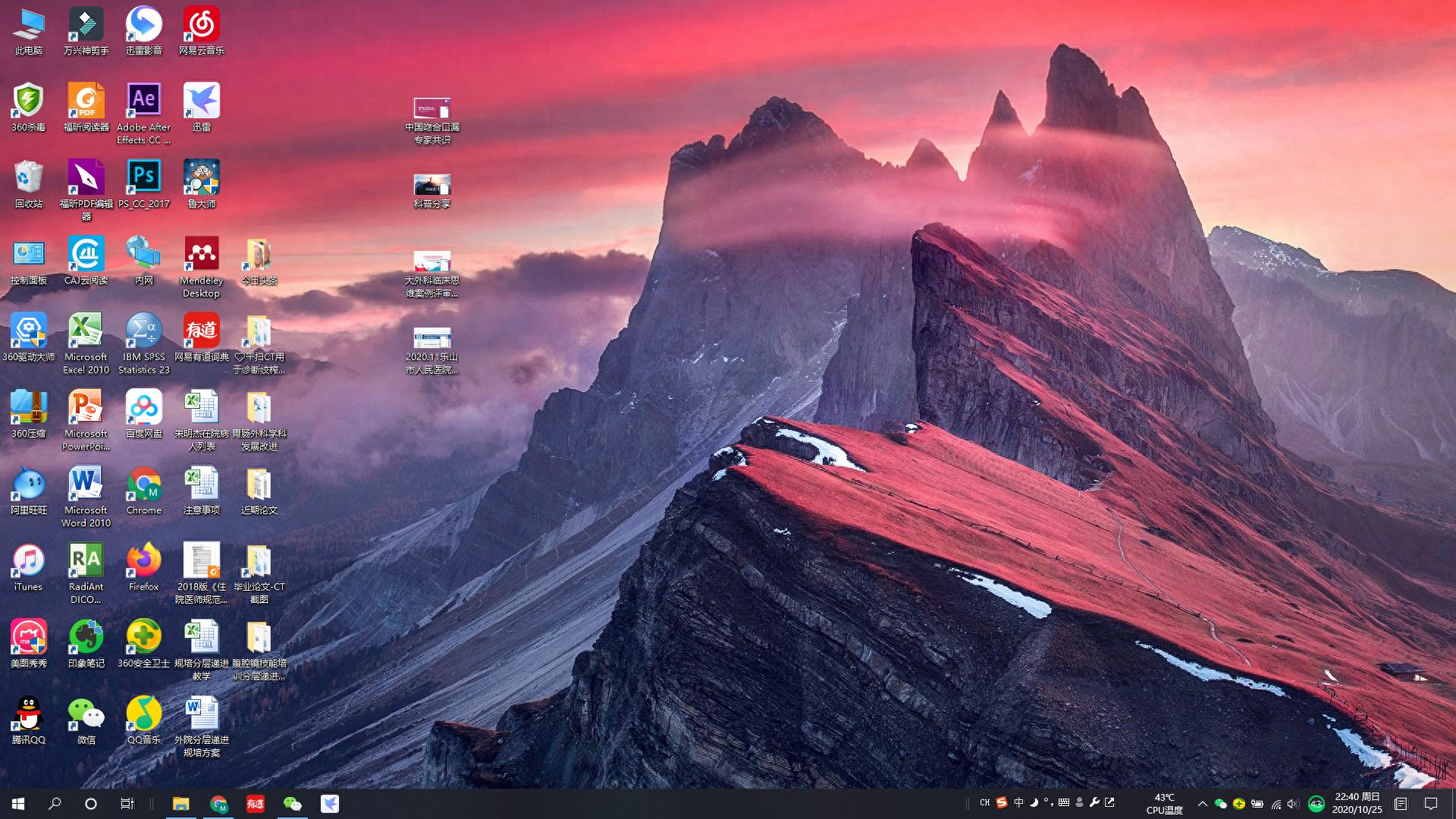Launch Firefox from the desktop
This screenshot has width=1456, height=819.
(x=143, y=561)
